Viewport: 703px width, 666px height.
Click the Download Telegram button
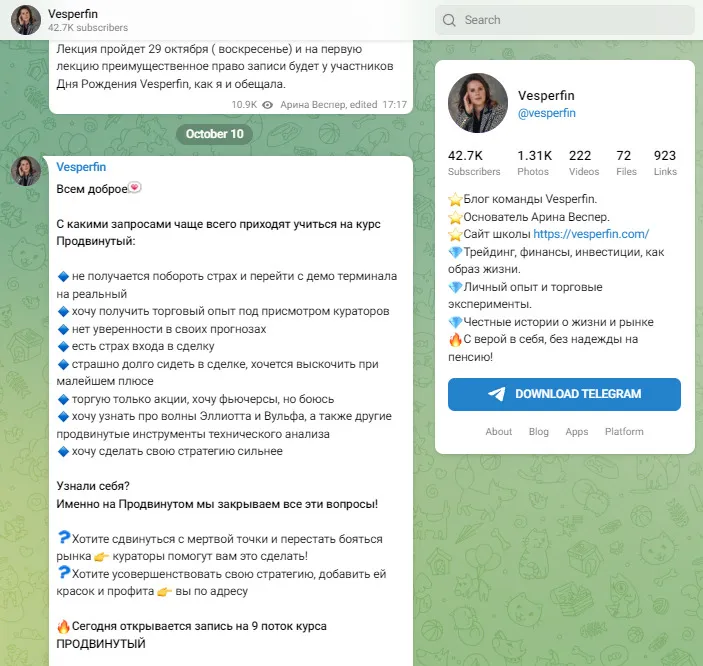coord(564,394)
